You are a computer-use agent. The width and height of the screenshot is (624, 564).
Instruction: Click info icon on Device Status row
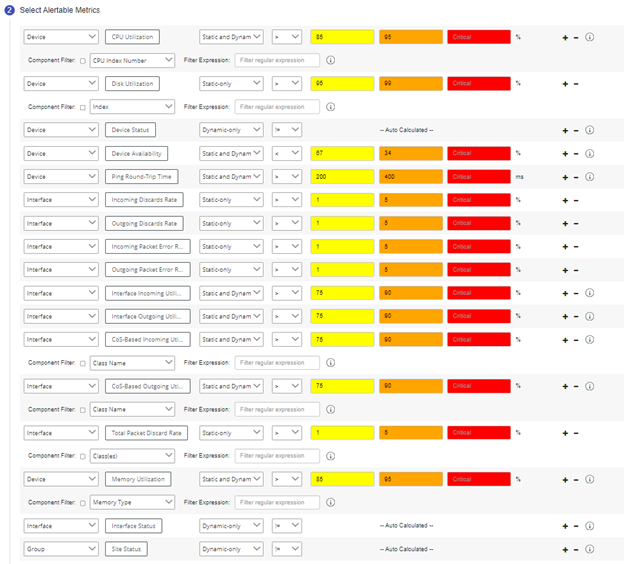click(590, 130)
